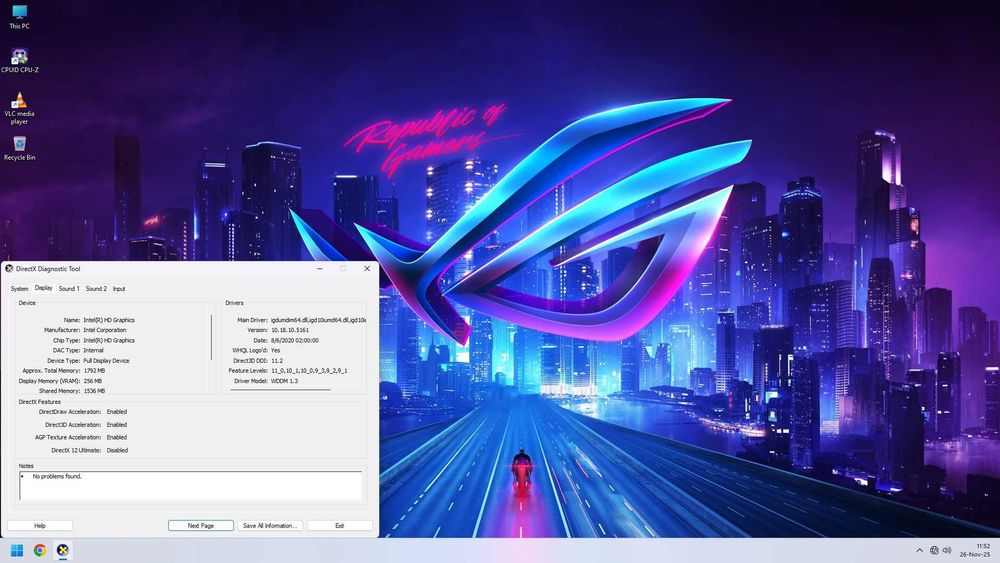Select DirectDraw Acceleration 'Enabled' value

coord(117,412)
